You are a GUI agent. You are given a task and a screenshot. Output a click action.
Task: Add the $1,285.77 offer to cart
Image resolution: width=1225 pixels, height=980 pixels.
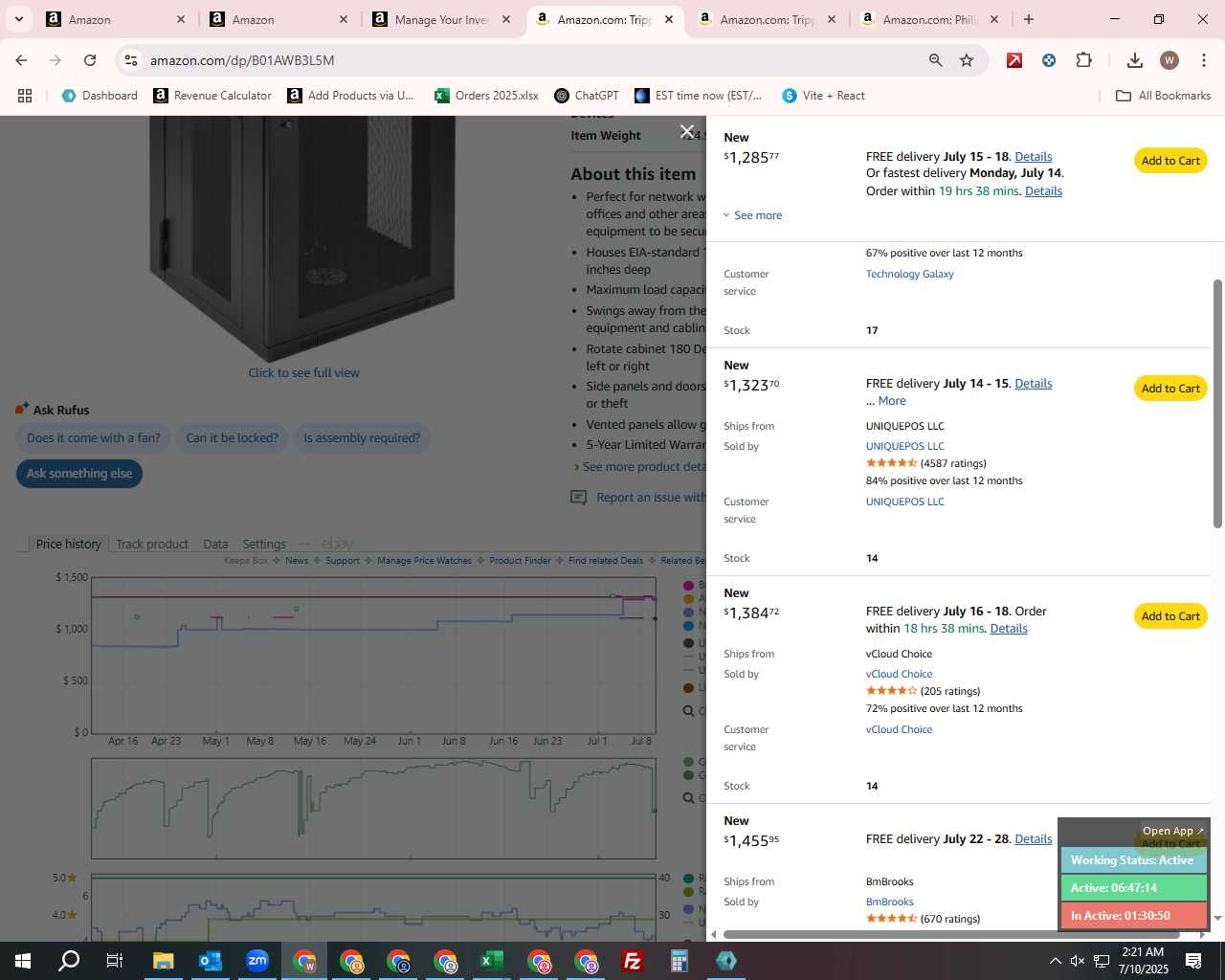1170,161
